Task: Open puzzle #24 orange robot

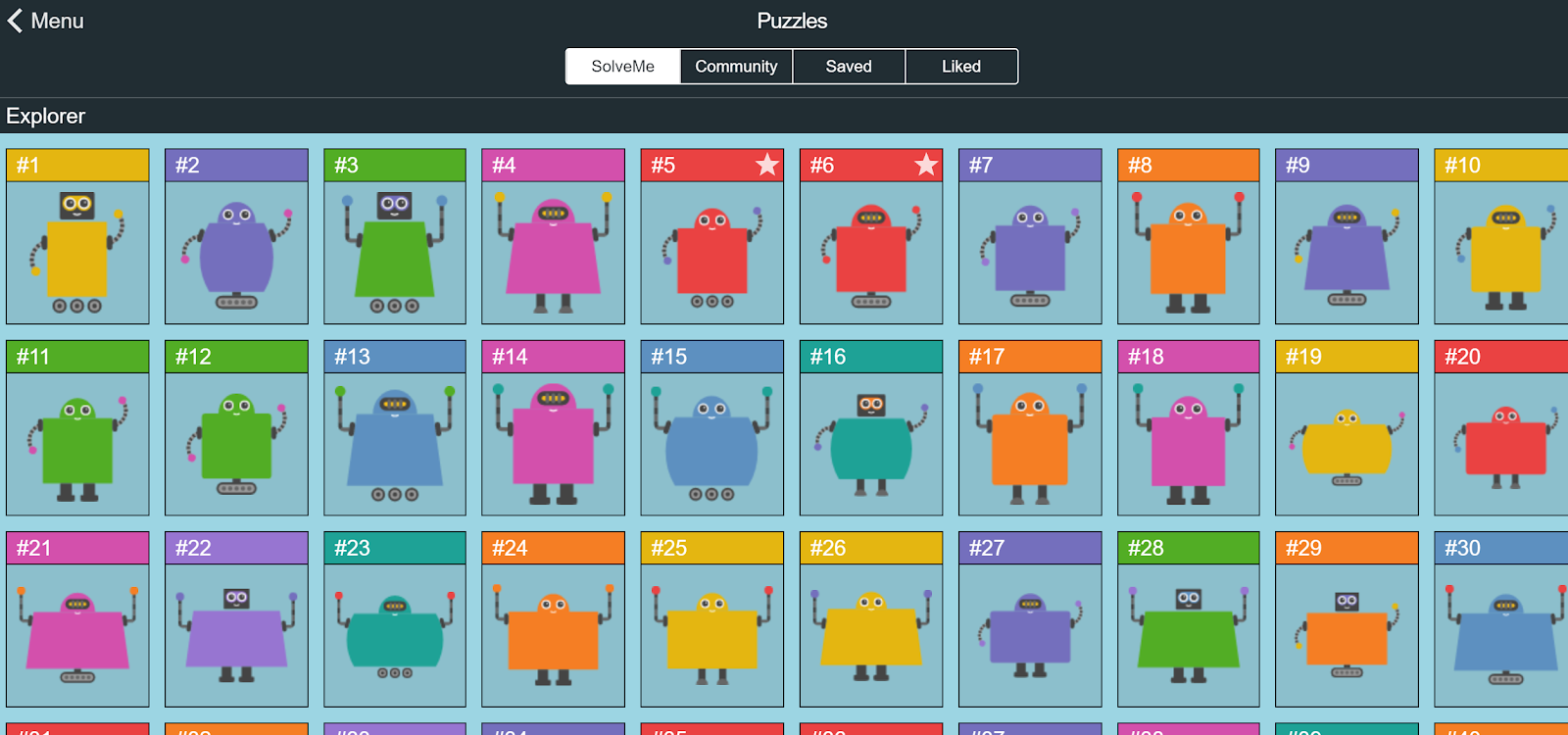Action: pyautogui.click(x=554, y=619)
